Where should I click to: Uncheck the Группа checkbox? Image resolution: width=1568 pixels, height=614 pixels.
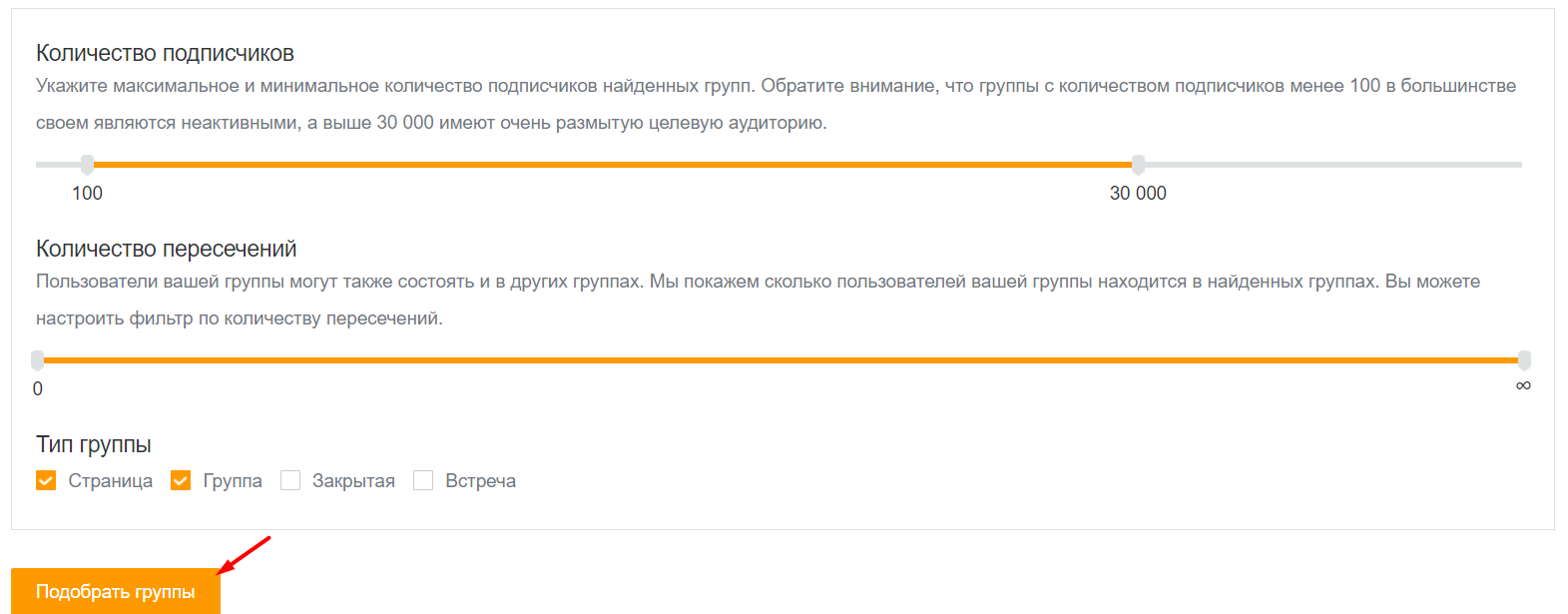(181, 480)
